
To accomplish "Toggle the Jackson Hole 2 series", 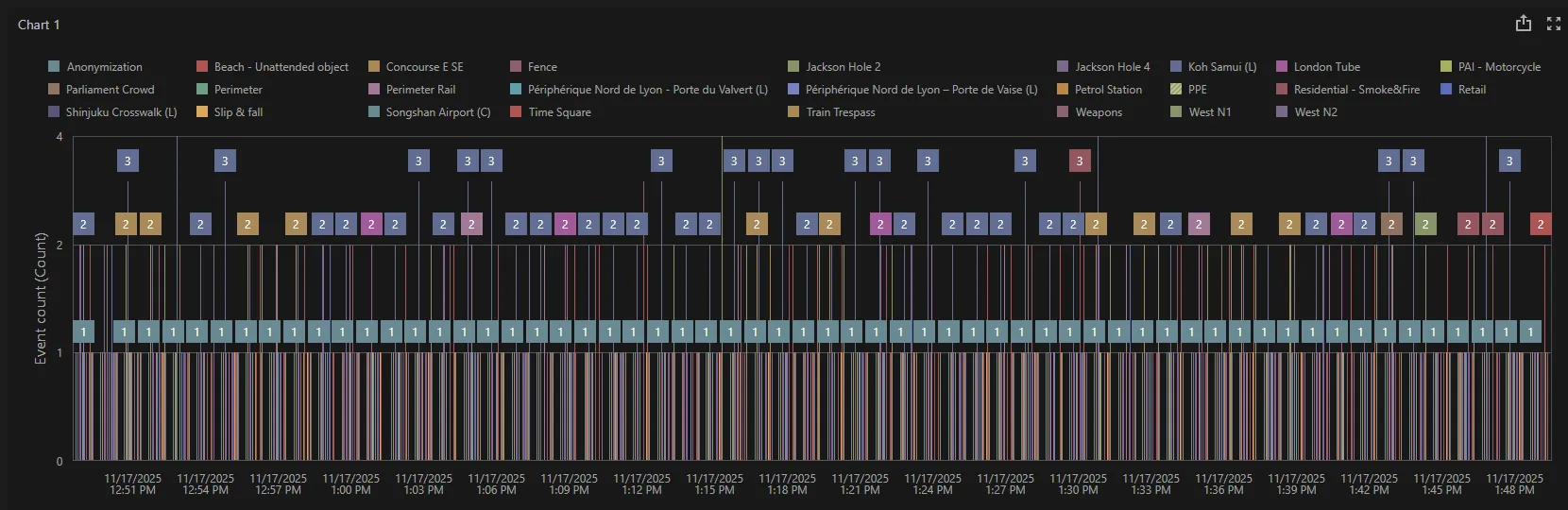I will [834, 67].
